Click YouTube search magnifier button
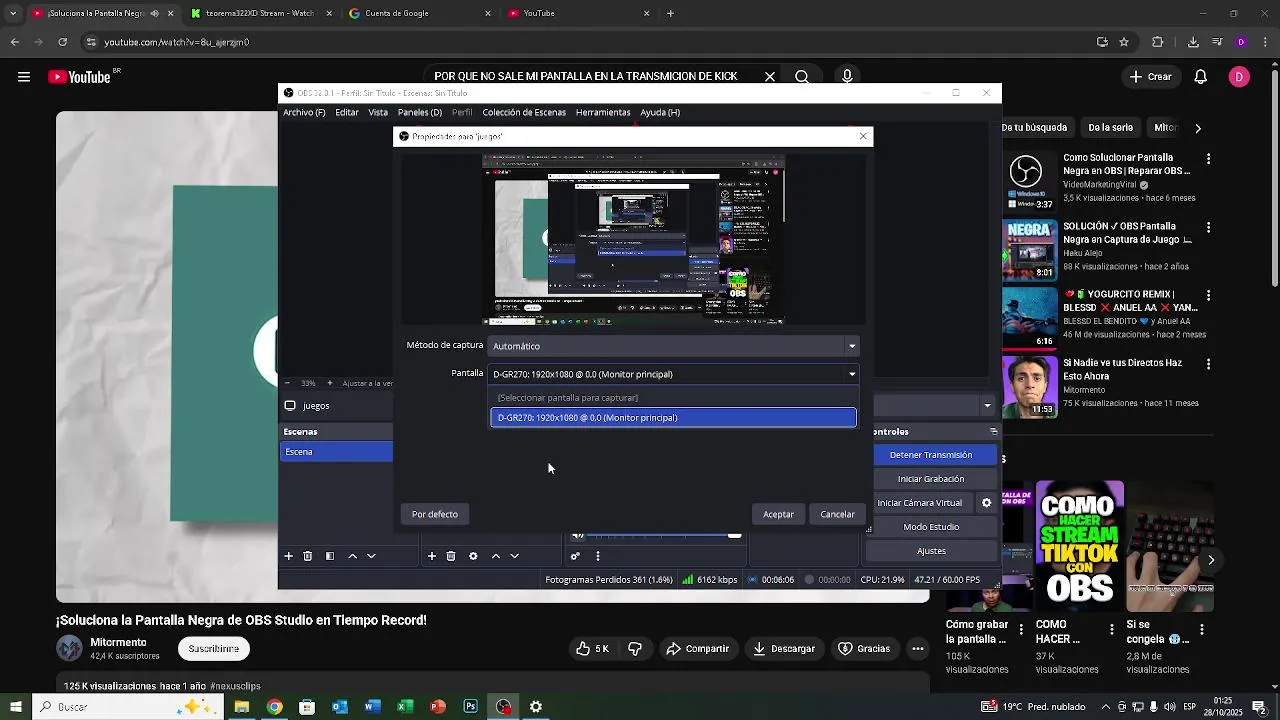1280x720 pixels. [x=802, y=77]
